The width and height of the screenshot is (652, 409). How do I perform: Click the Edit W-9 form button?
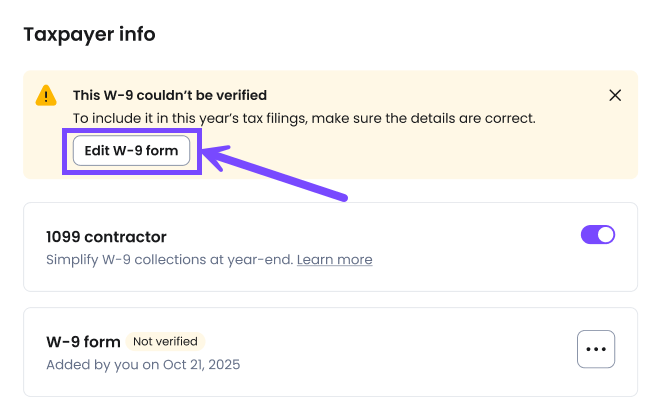131,151
